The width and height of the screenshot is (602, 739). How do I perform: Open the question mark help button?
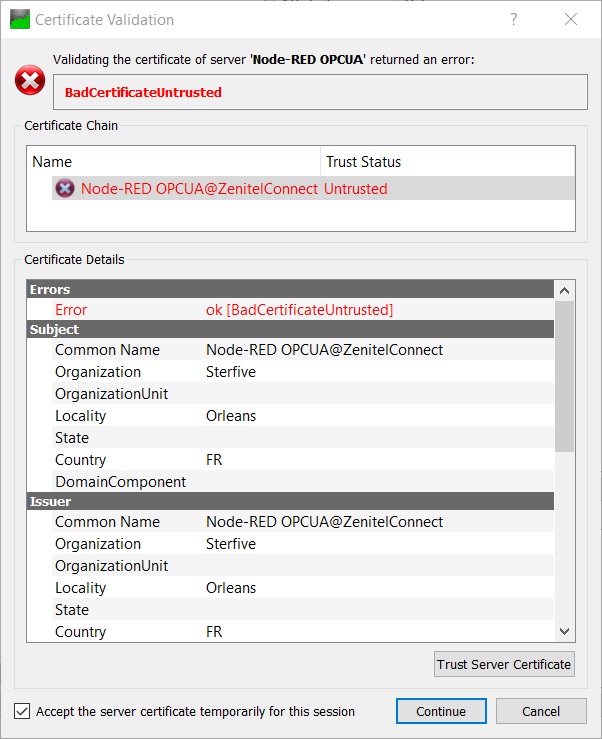[x=513, y=19]
